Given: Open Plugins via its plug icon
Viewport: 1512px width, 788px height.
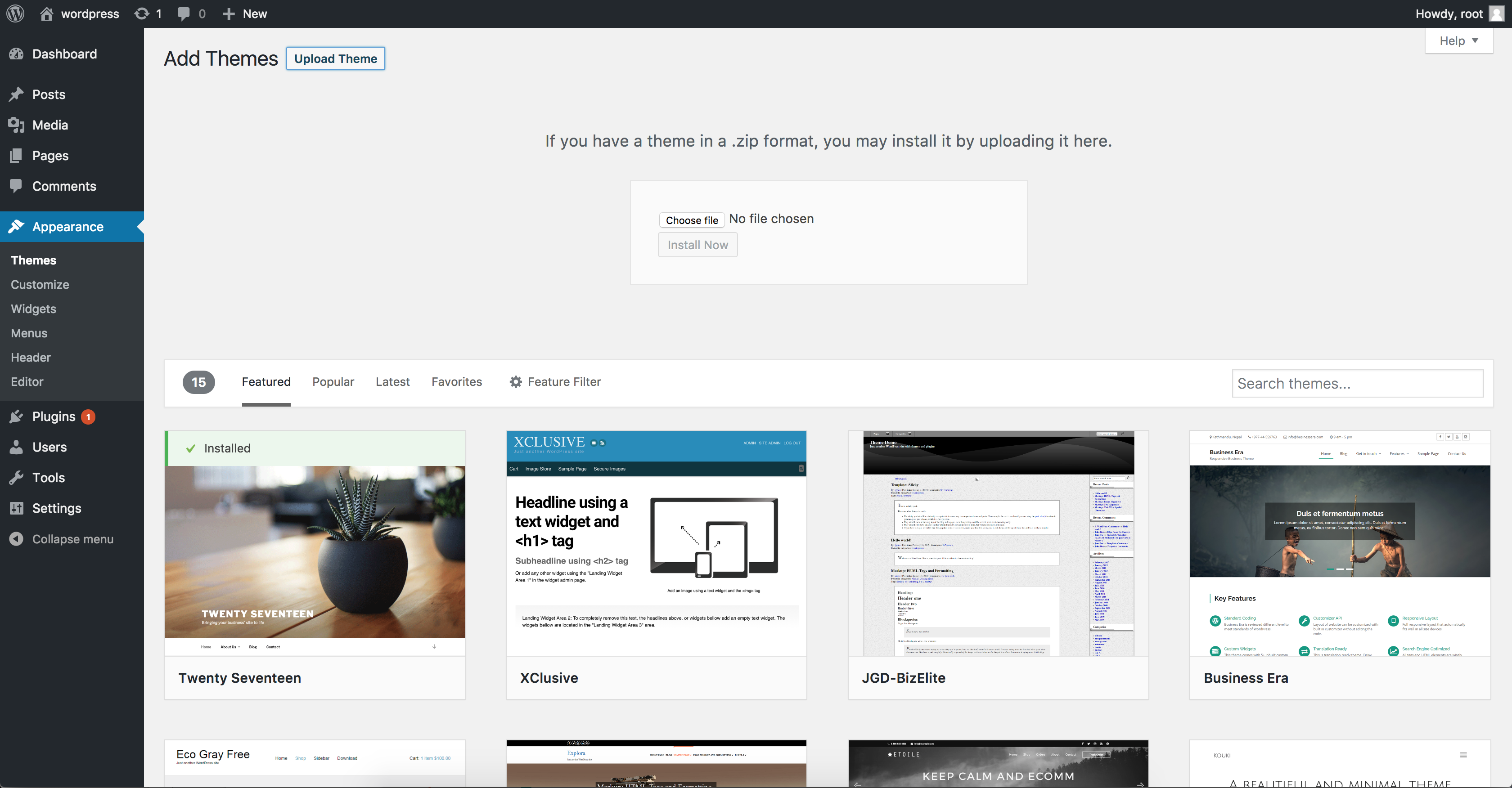Looking at the screenshot, I should pyautogui.click(x=16, y=416).
